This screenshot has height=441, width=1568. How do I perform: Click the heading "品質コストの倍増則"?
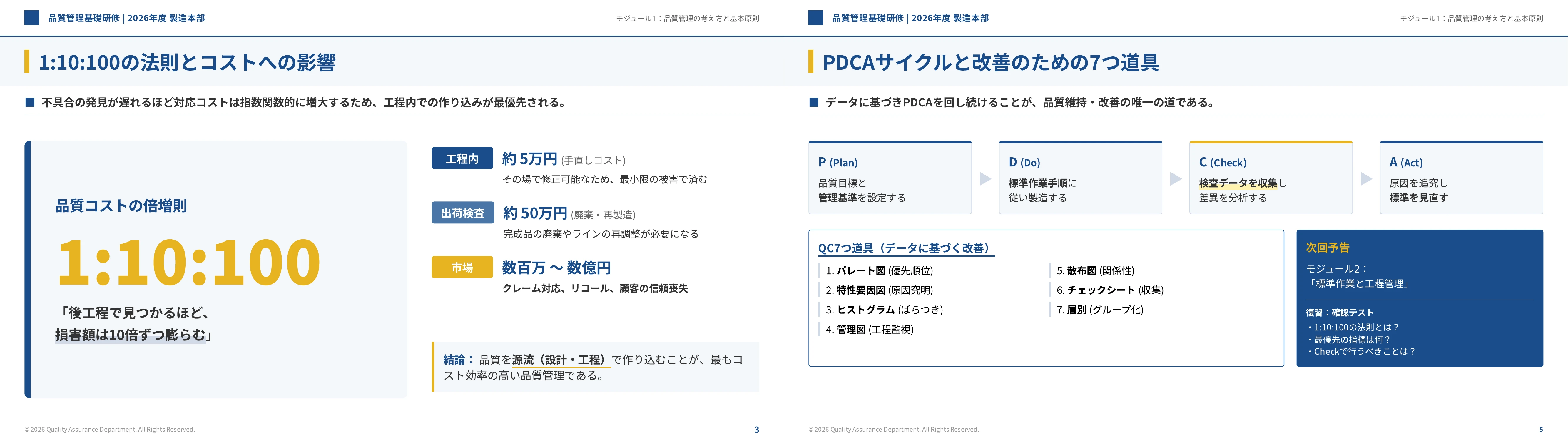pos(121,206)
